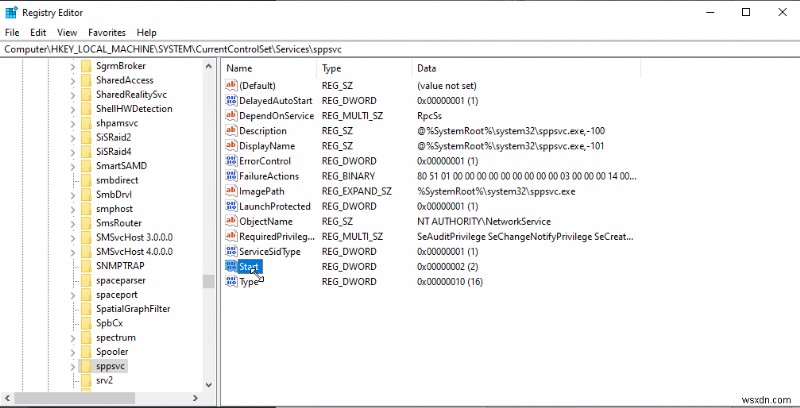The image size is (800, 408).
Task: Click the Start DWORD icon
Action: point(231,266)
